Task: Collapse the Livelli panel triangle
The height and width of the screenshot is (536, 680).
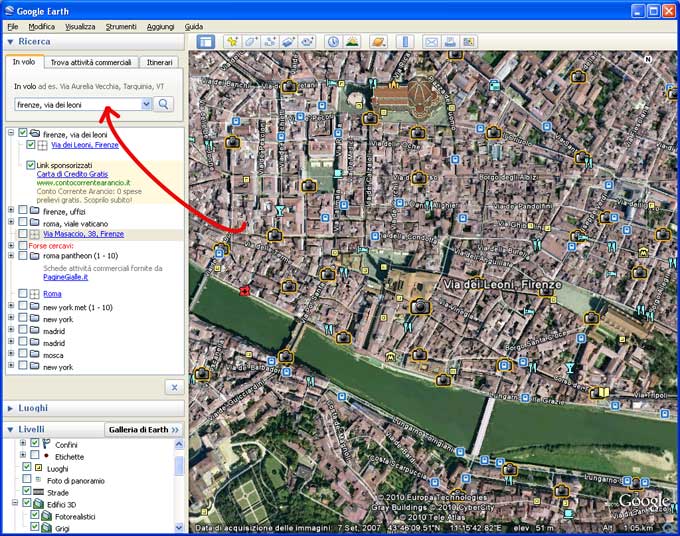Action: (10, 430)
